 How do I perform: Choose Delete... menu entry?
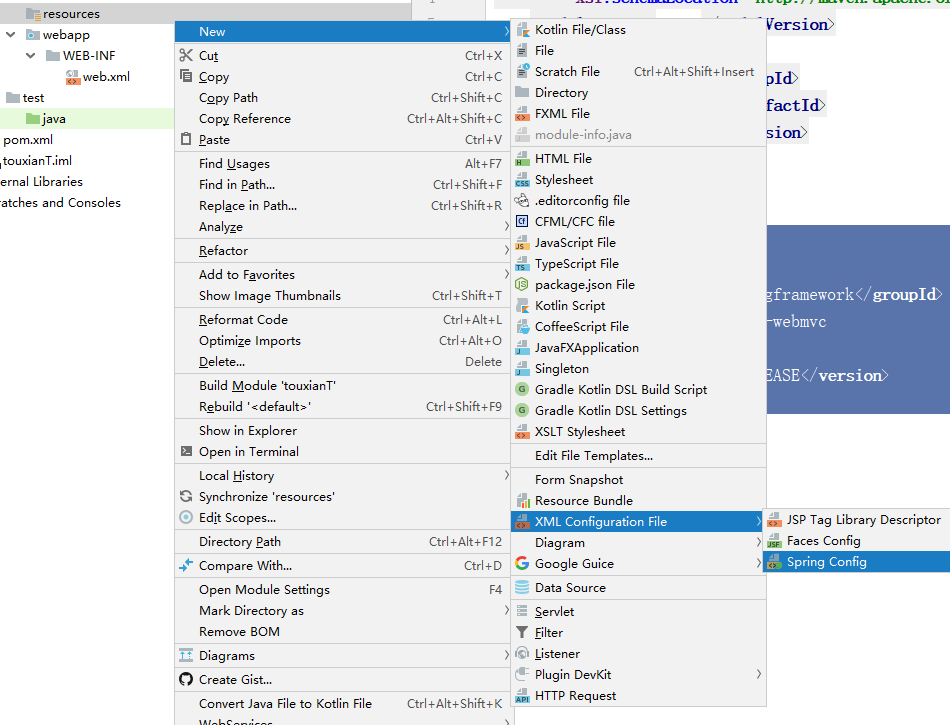tap(343, 362)
